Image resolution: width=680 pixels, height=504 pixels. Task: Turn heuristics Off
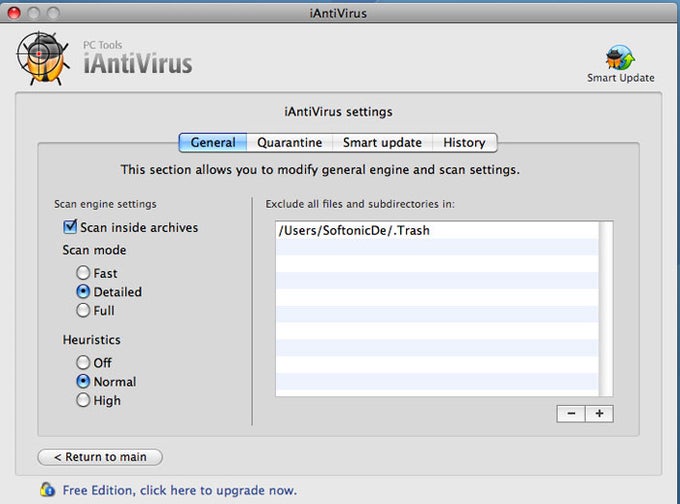pyautogui.click(x=83, y=362)
